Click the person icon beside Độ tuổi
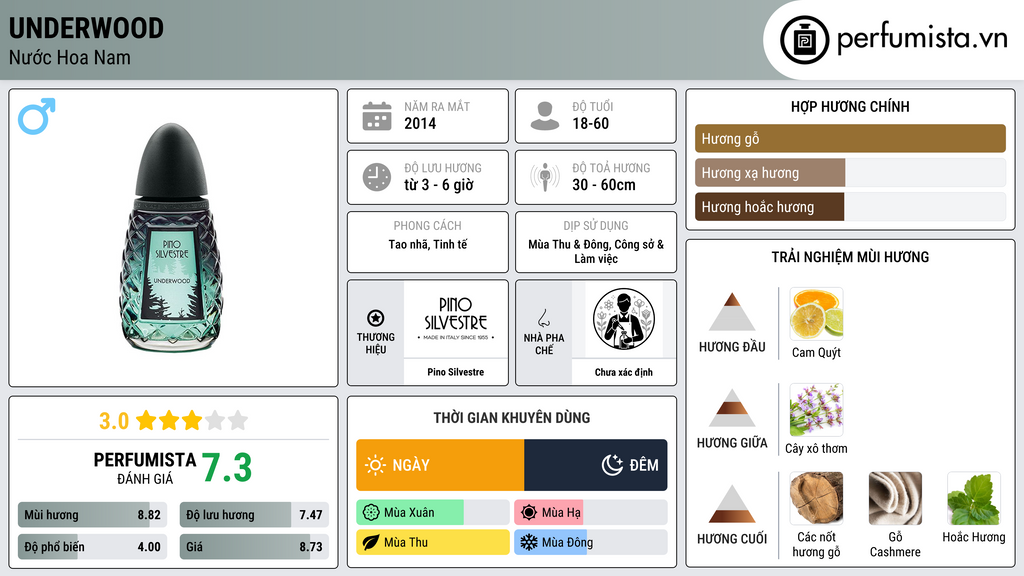 pyautogui.click(x=545, y=116)
